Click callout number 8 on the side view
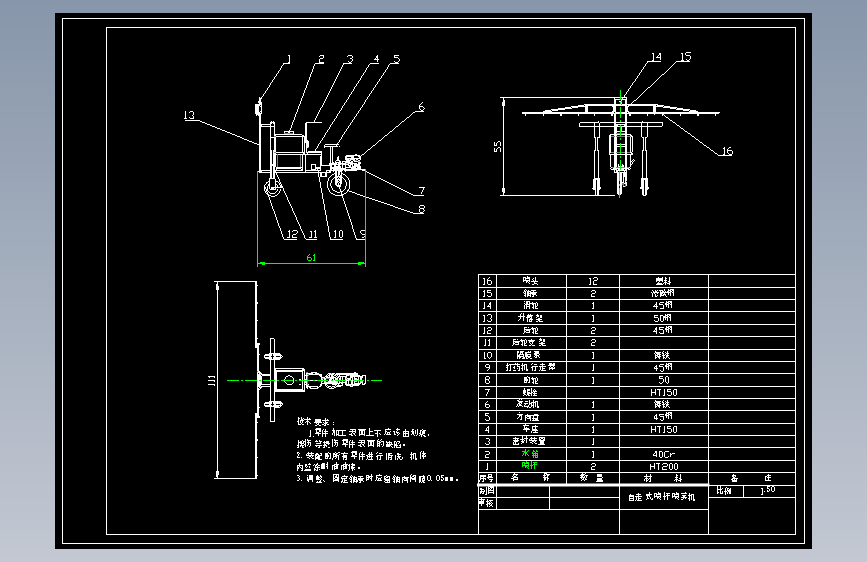 (x=421, y=209)
